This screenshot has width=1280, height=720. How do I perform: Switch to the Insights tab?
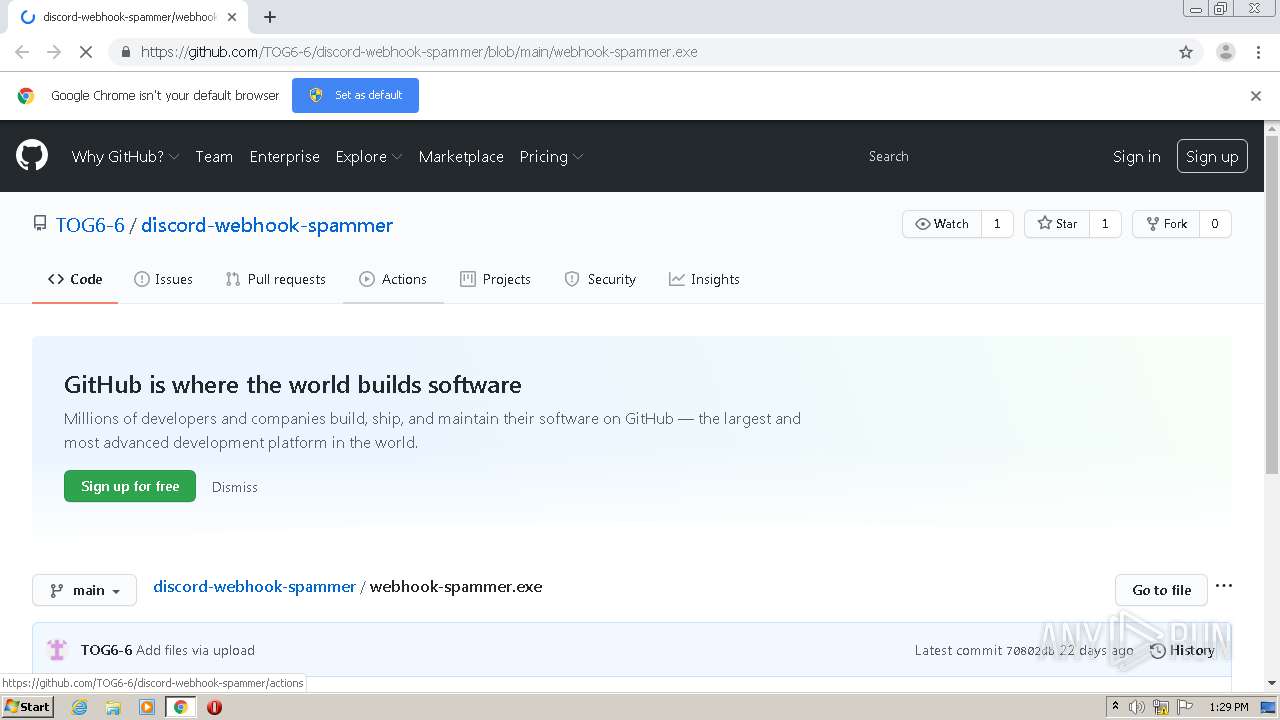coord(704,279)
